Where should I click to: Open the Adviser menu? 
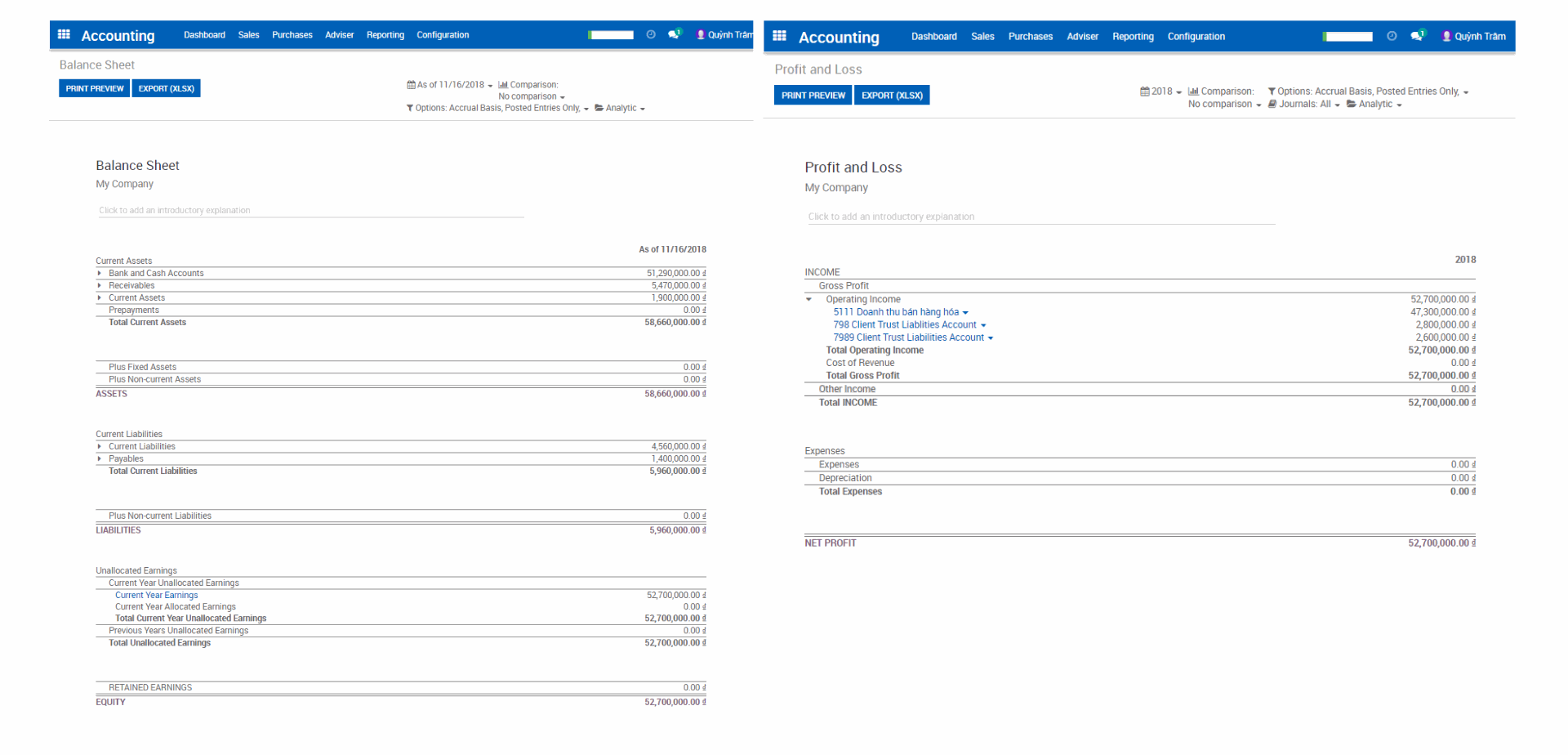click(339, 35)
